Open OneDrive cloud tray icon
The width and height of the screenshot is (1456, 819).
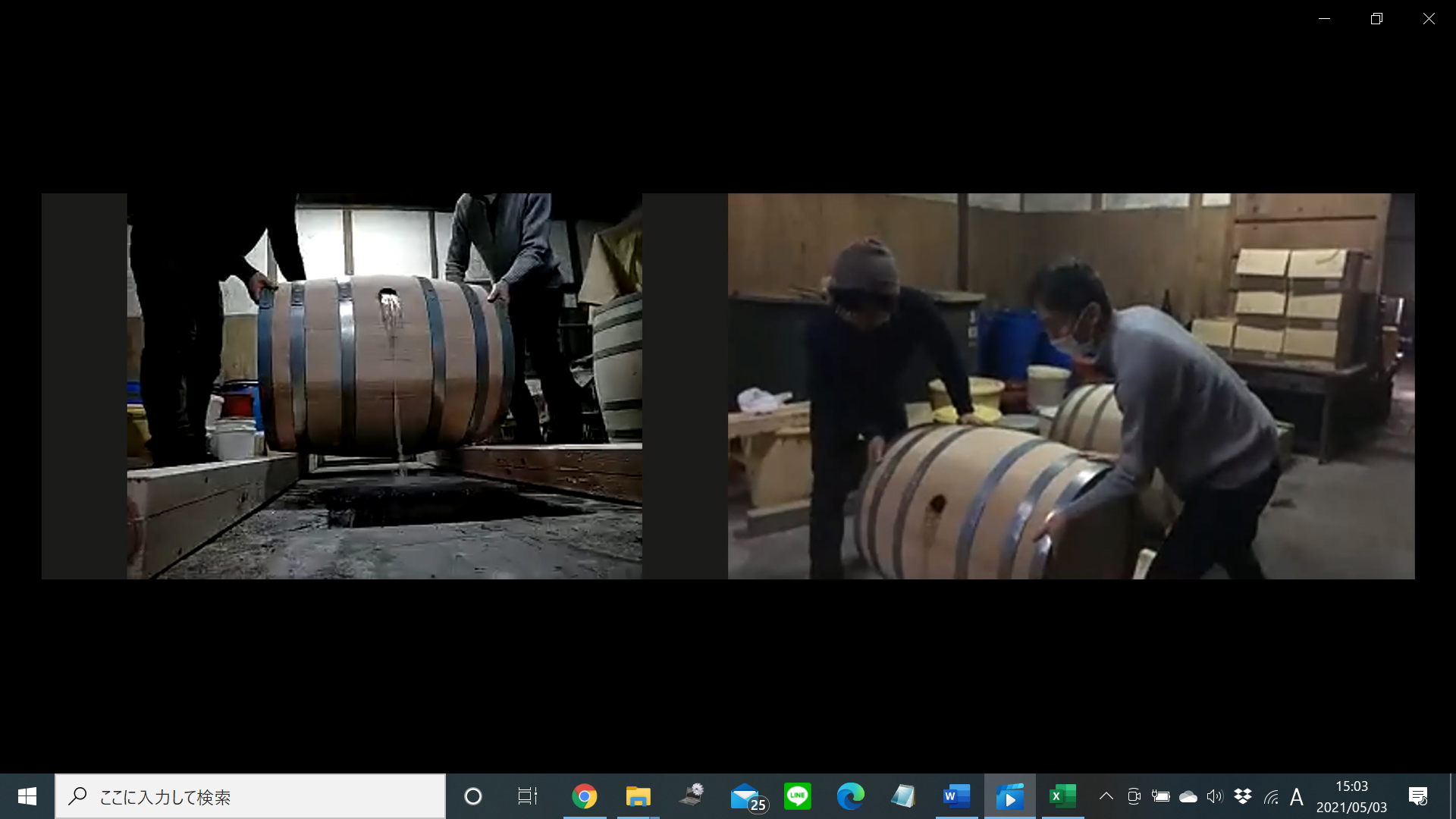[1188, 796]
